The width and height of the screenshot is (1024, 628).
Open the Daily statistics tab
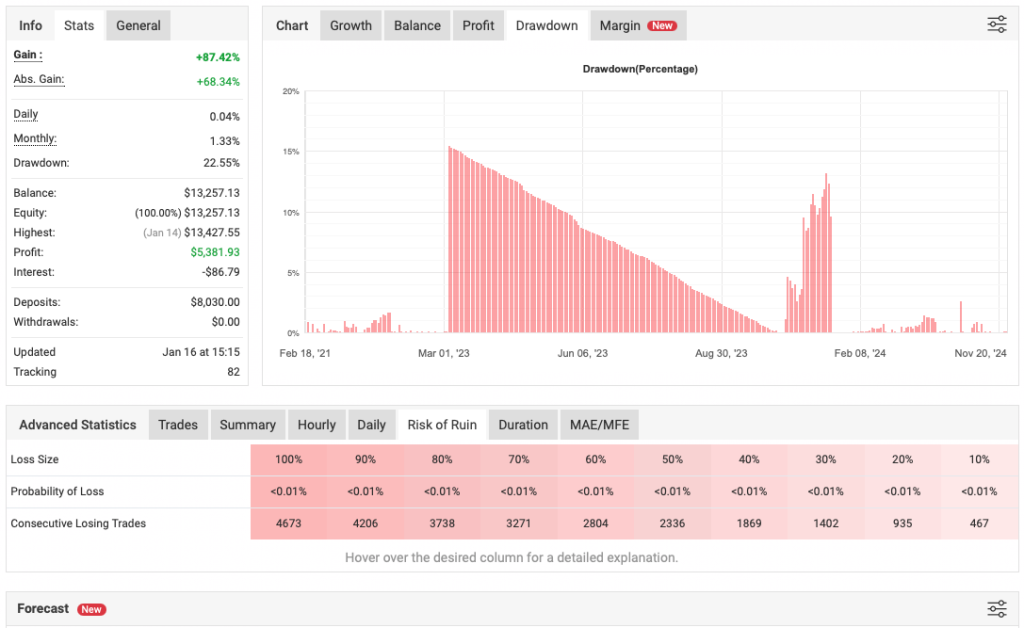[x=371, y=424]
